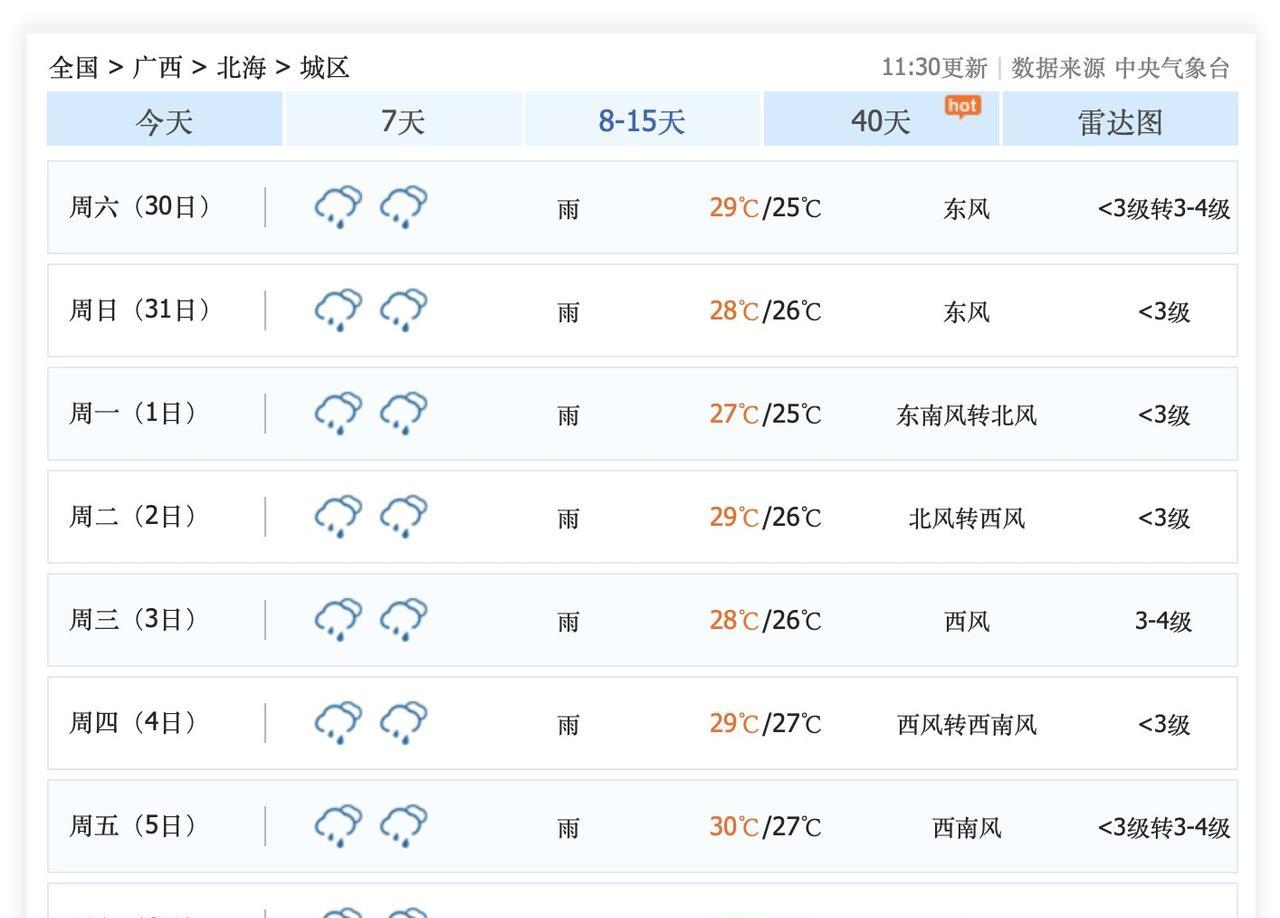Show the 雷达图 tab
This screenshot has height=918, width=1280.
[x=1120, y=121]
